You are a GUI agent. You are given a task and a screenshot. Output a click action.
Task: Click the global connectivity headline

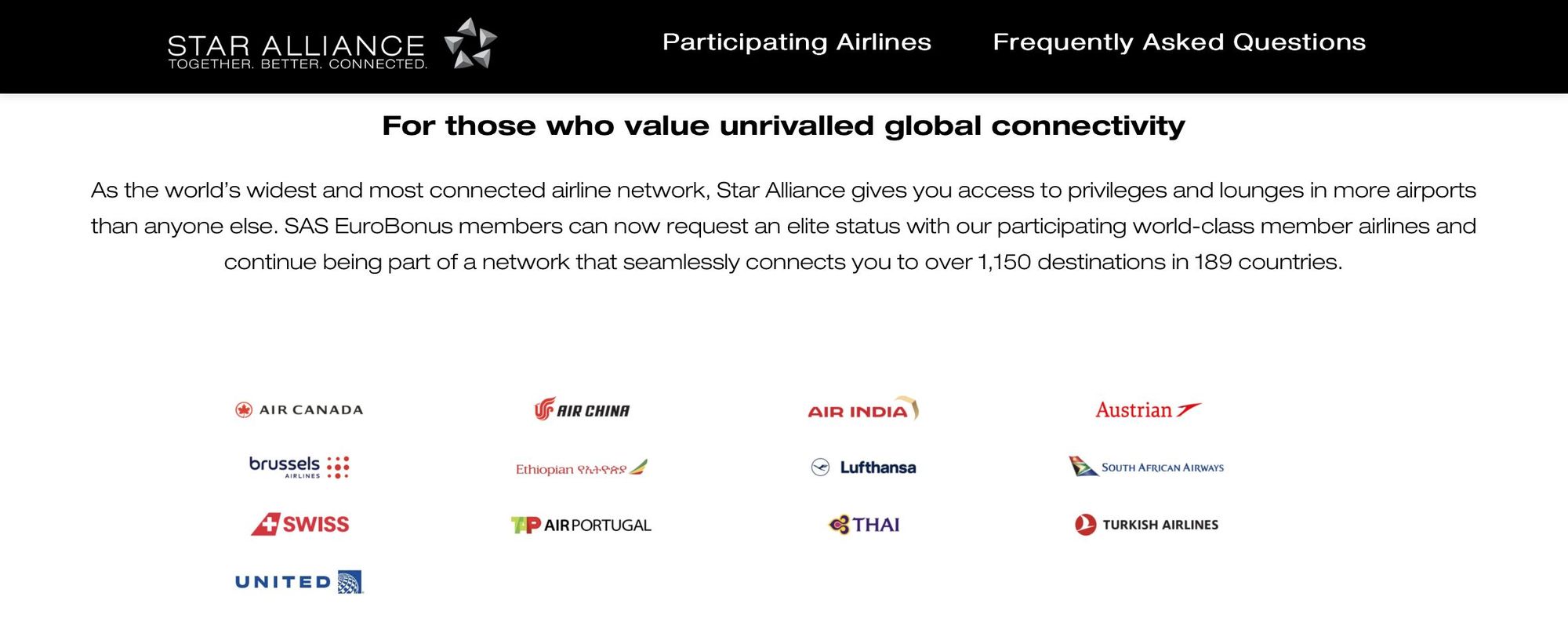(x=784, y=125)
